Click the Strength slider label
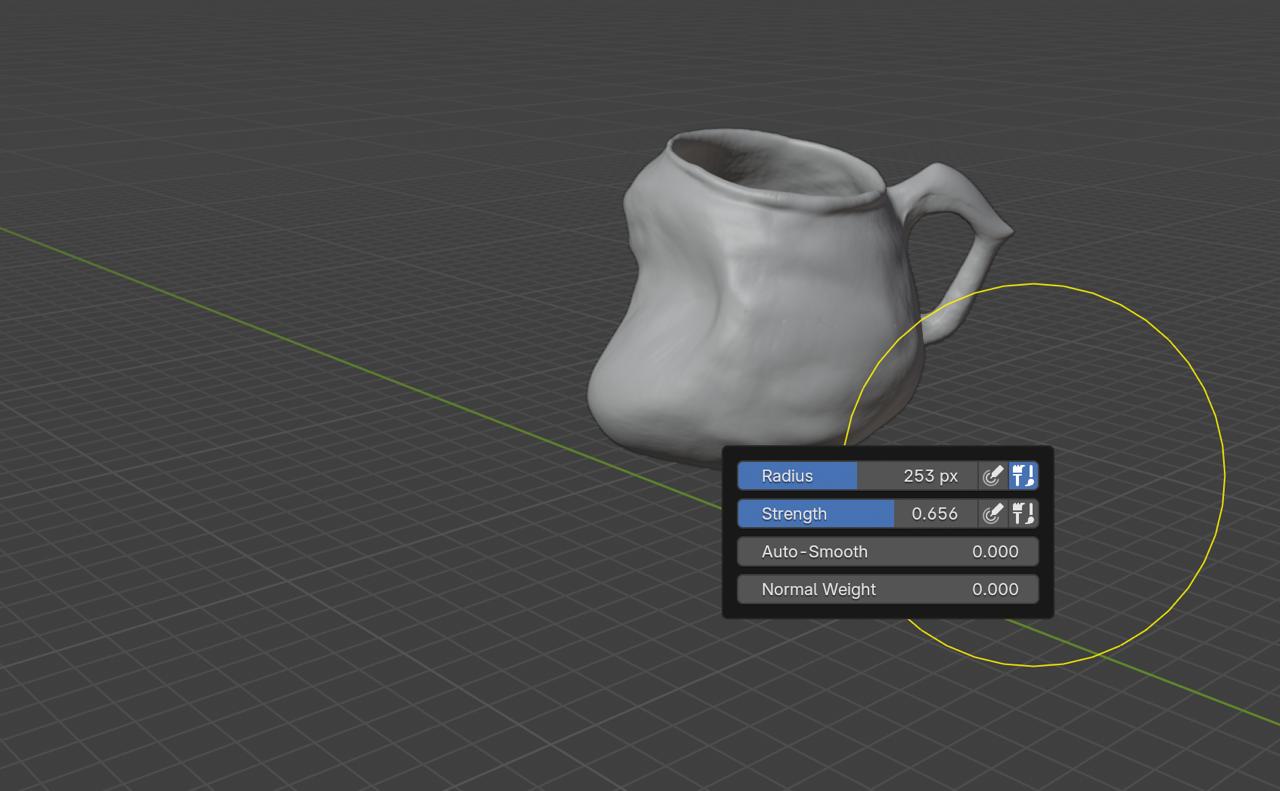The image size is (1280, 791). [x=794, y=514]
